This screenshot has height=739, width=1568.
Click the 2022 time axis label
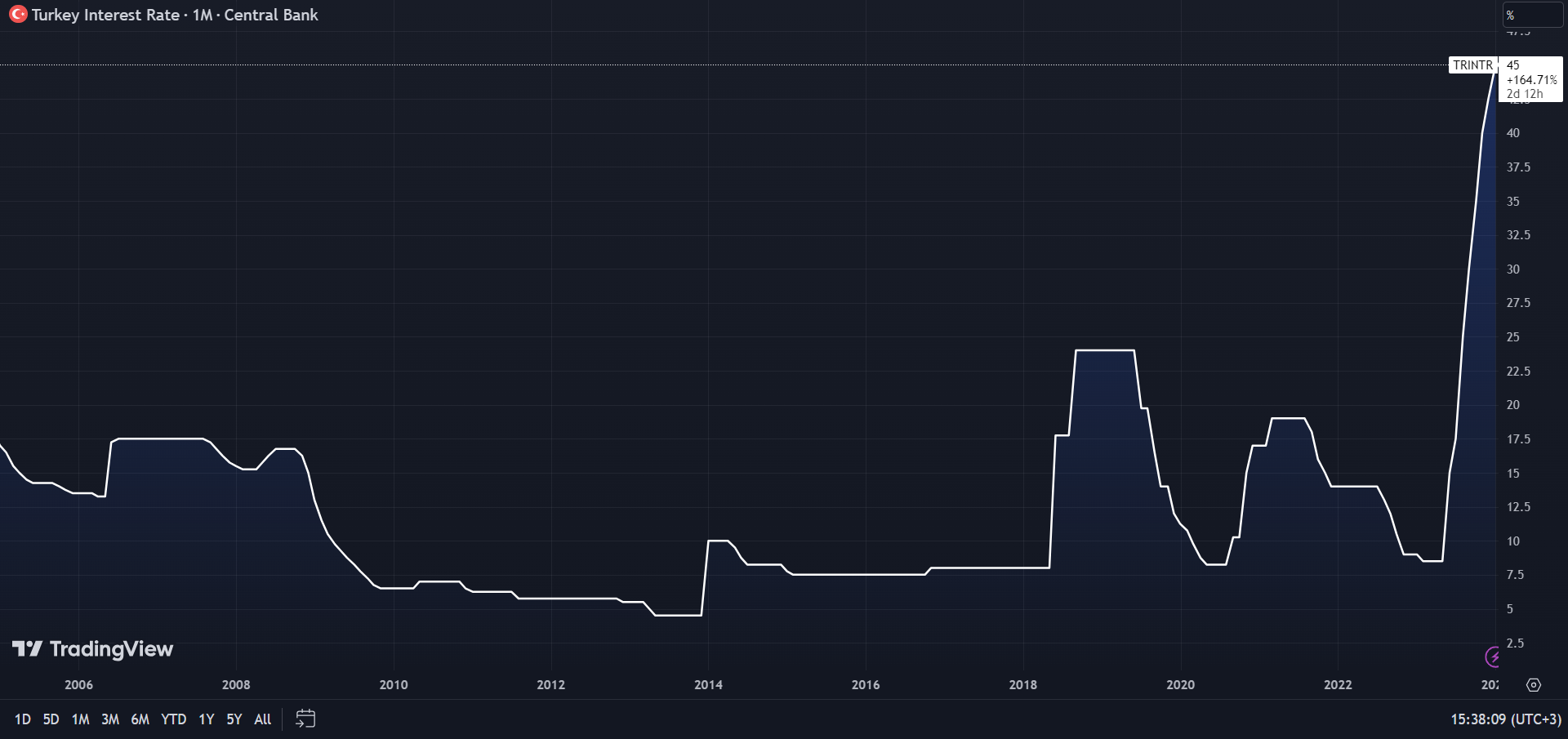click(1338, 685)
